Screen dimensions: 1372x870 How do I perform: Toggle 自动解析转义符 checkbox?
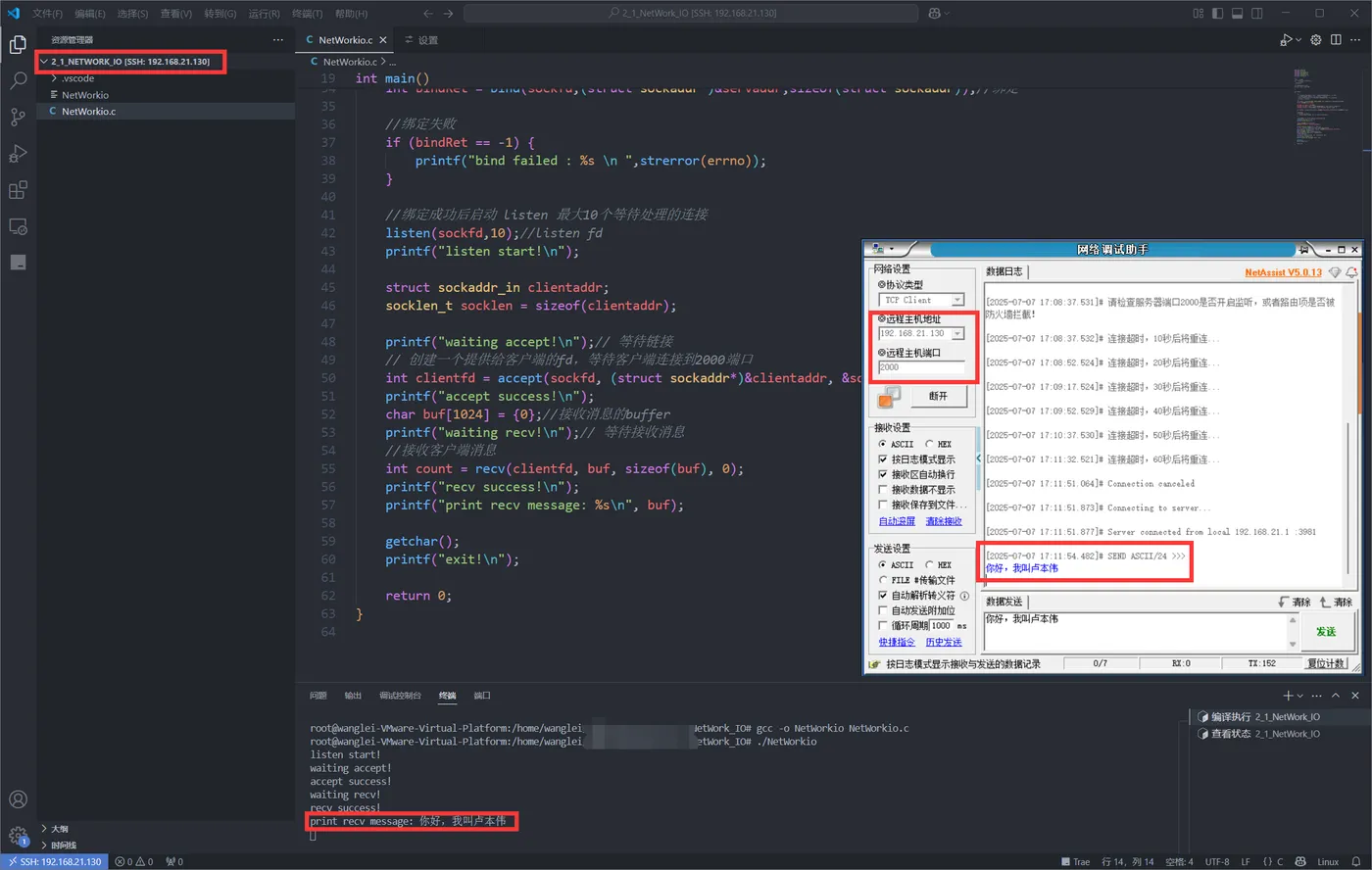point(883,595)
